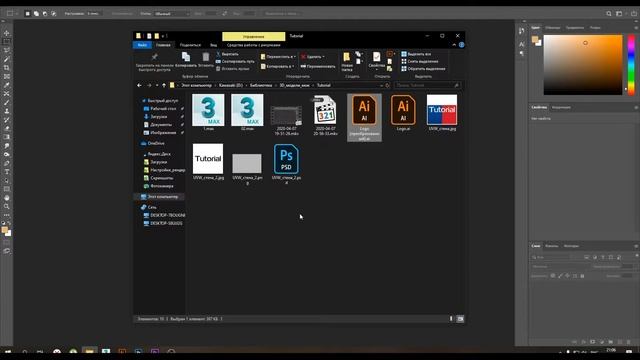Select the Lasso tool
Image resolution: width=640 pixels, height=360 pixels.
point(7,50)
